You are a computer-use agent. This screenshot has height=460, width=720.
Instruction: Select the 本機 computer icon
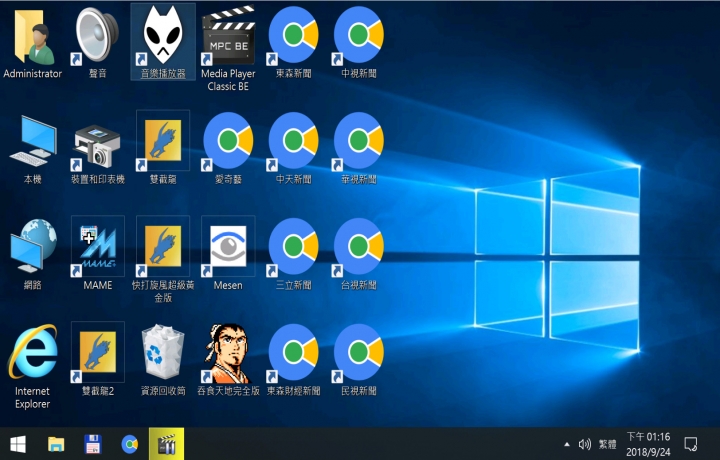[33, 142]
